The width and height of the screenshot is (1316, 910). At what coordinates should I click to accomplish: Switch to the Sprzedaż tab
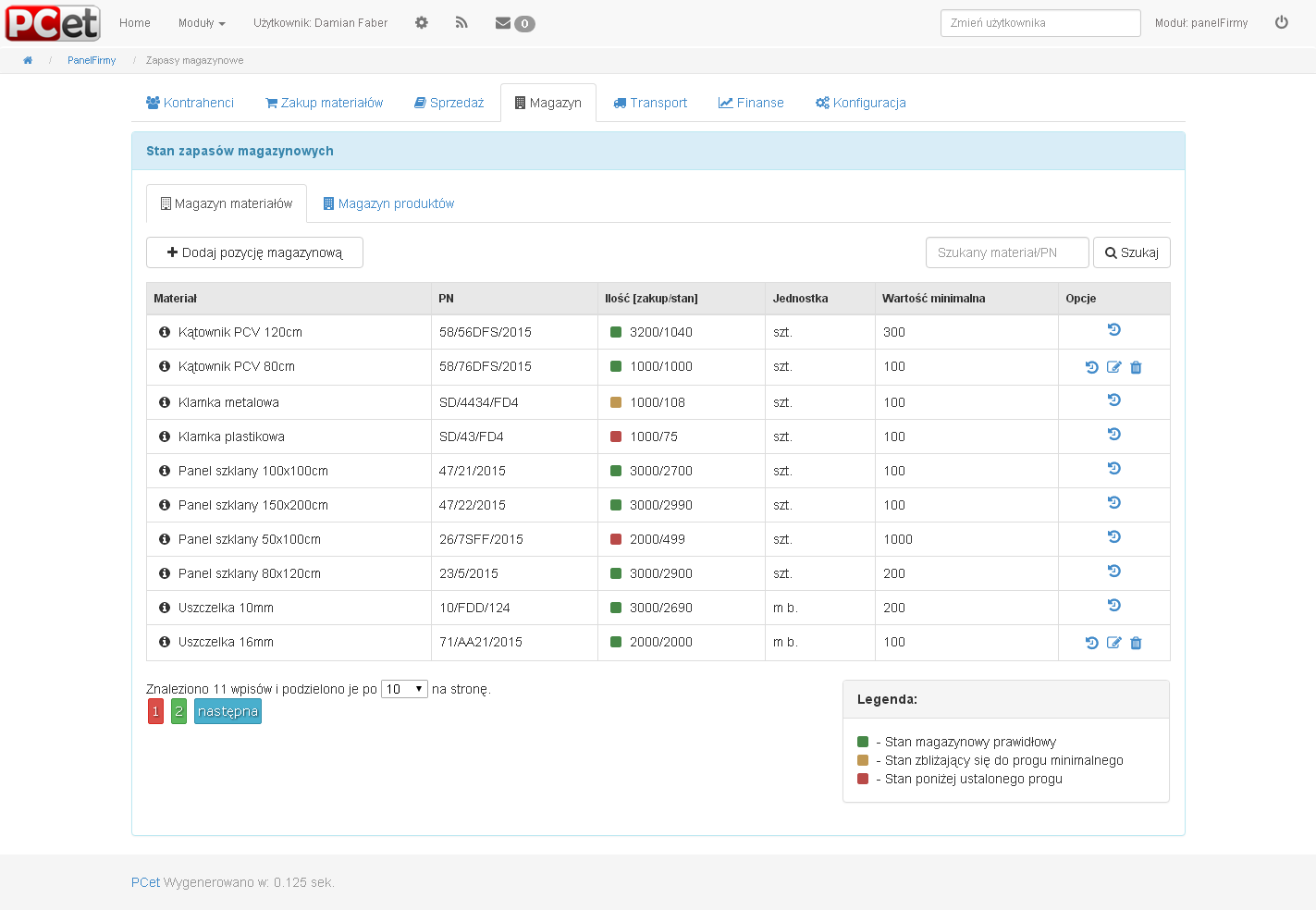[449, 103]
